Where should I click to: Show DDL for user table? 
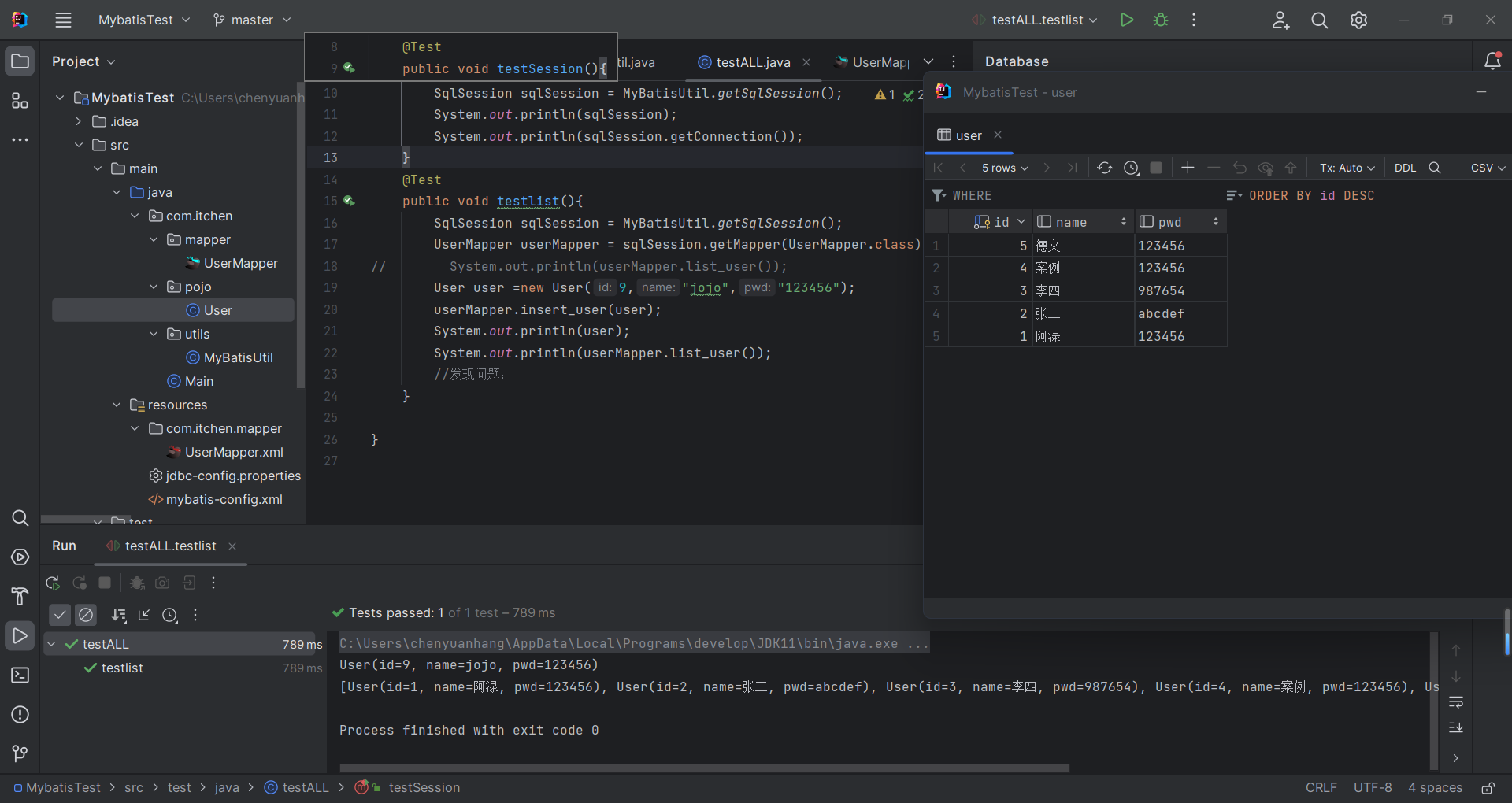[x=1405, y=168]
